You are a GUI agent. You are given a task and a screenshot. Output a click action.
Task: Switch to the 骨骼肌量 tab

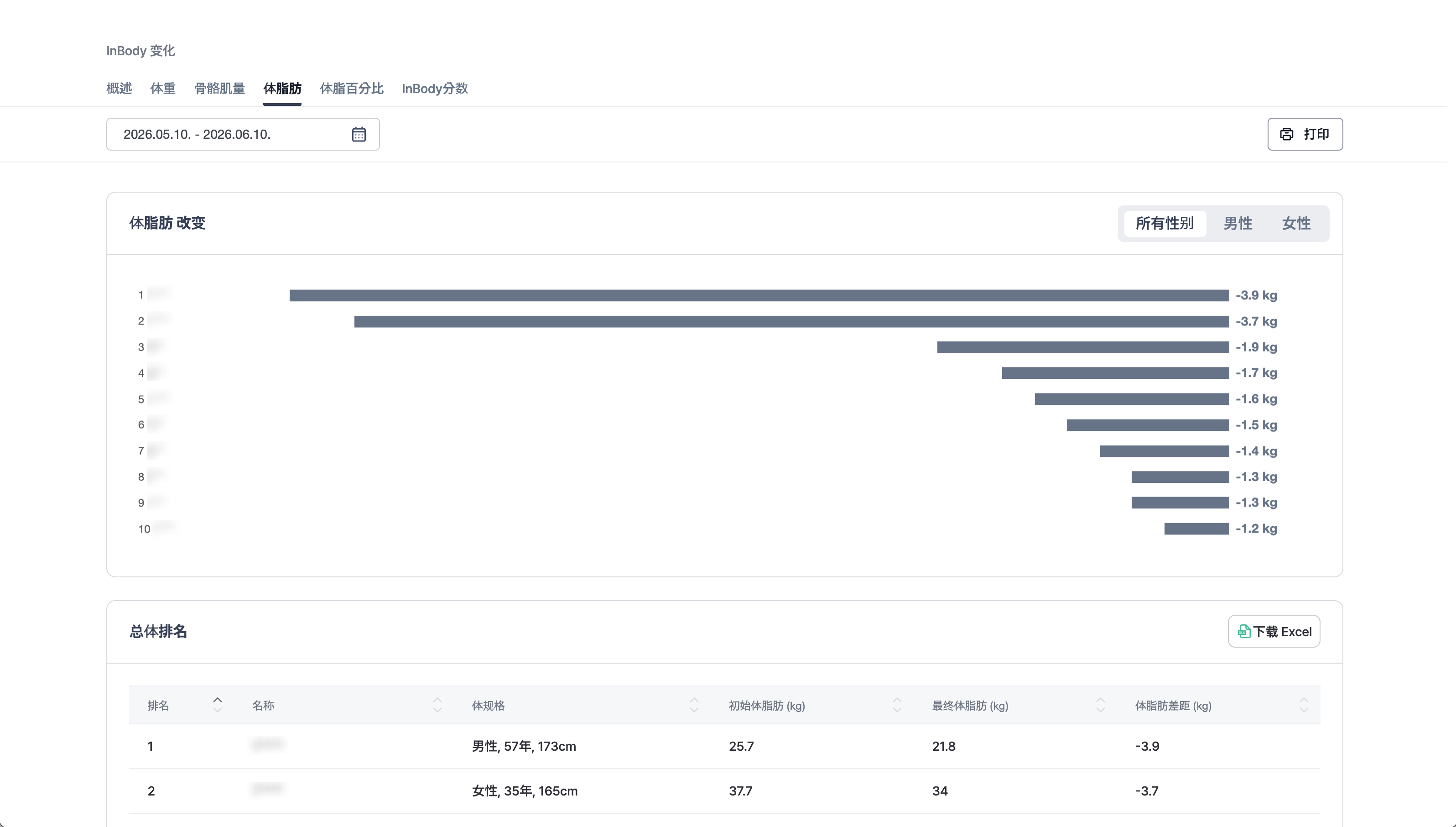(220, 89)
